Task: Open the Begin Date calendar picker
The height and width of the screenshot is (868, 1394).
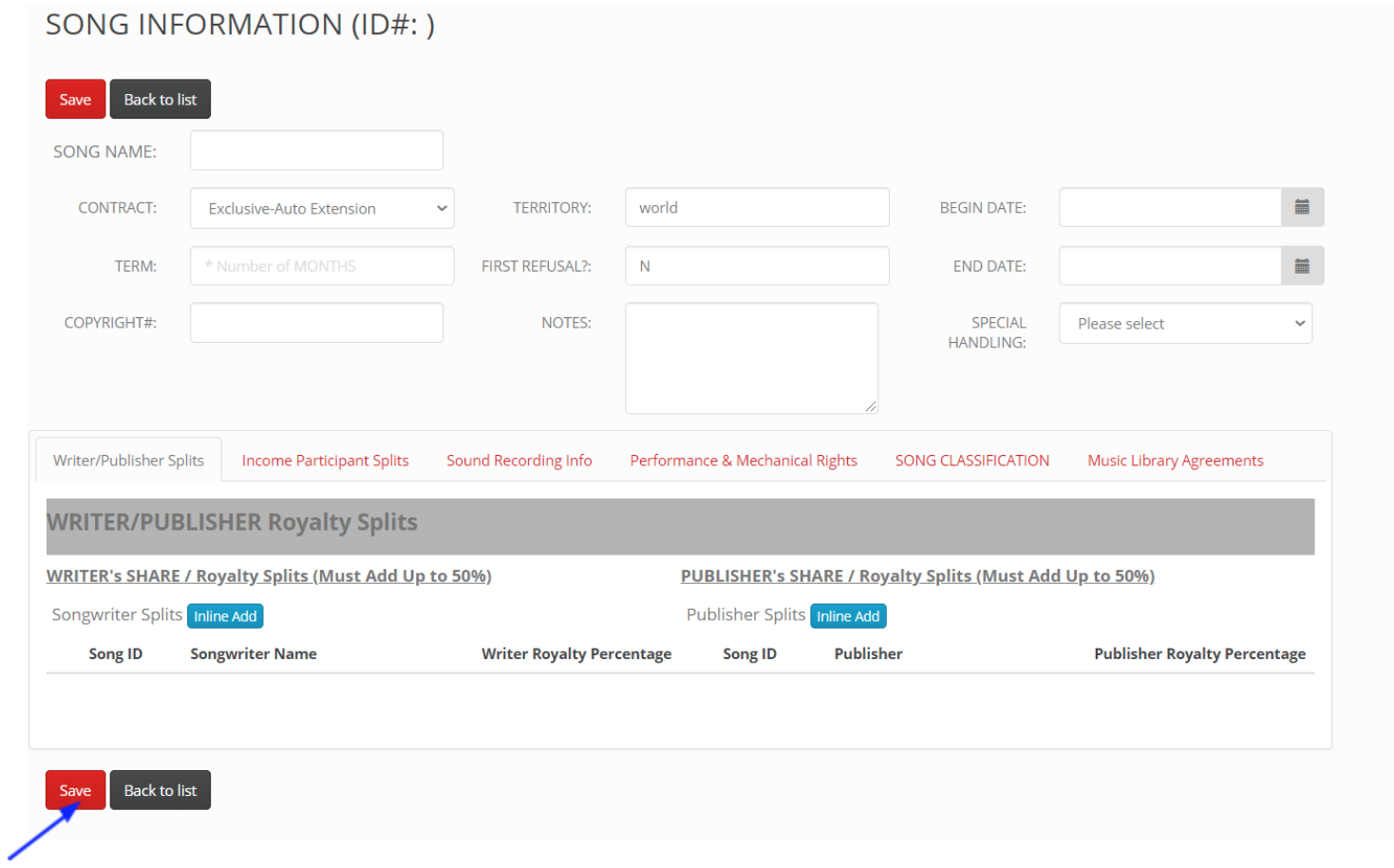Action: pyautogui.click(x=1302, y=207)
